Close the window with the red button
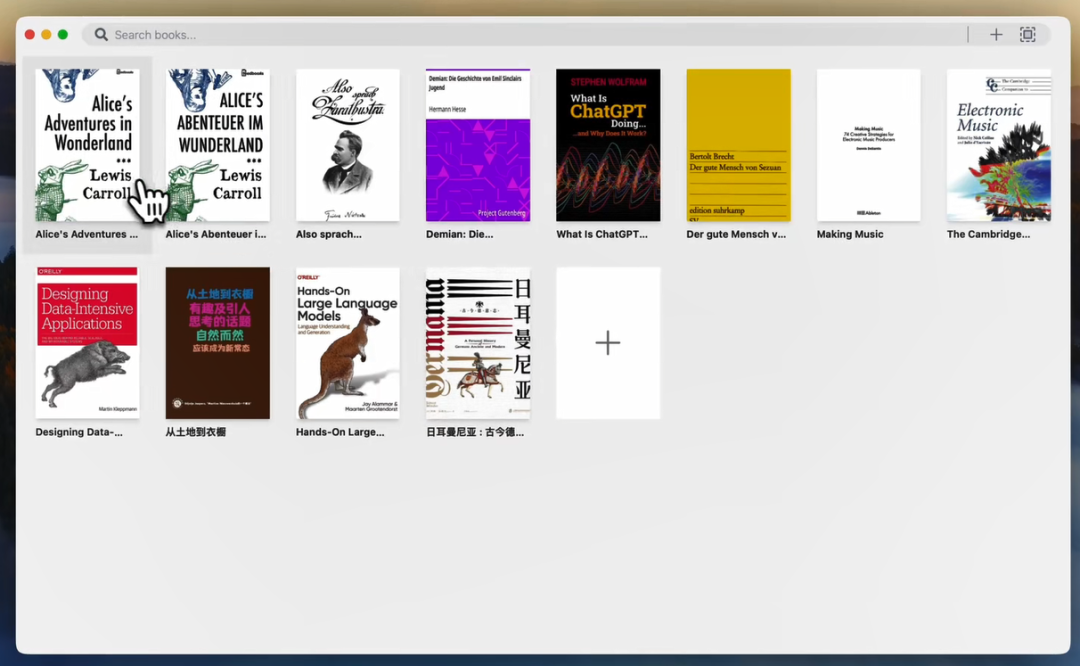This screenshot has height=666, width=1080. coord(30,34)
